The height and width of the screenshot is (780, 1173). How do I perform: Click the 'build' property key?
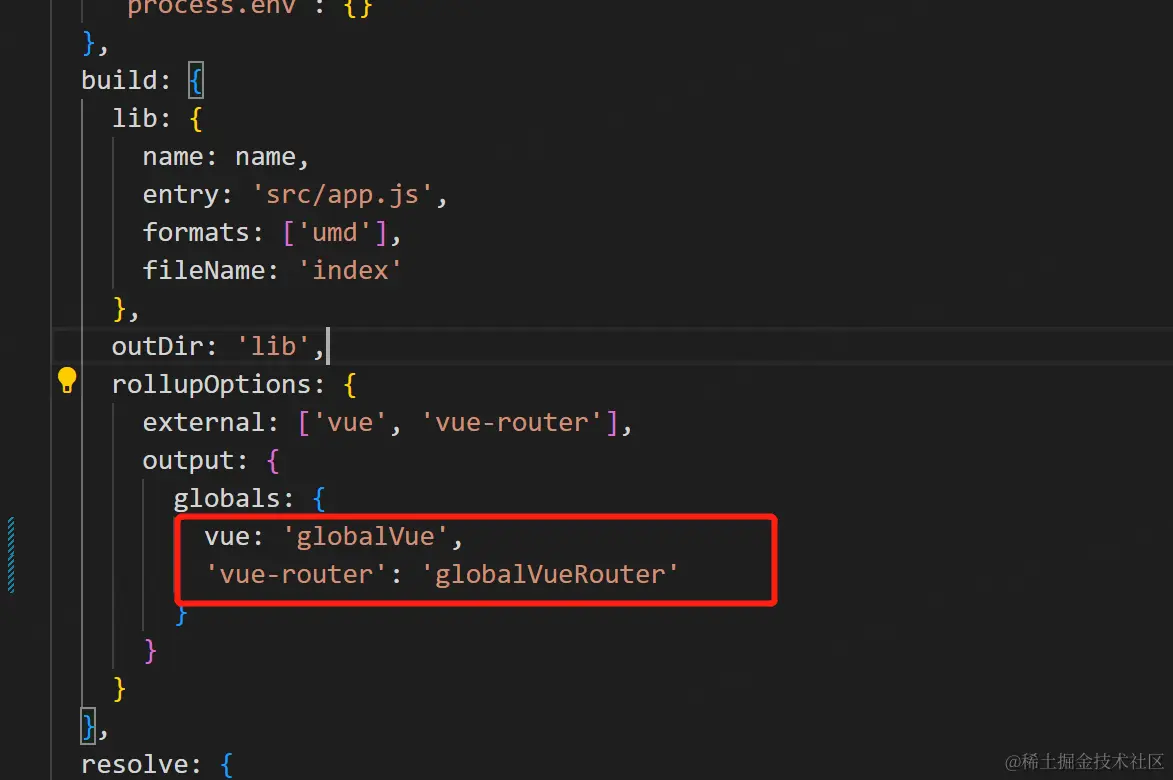click(x=118, y=80)
